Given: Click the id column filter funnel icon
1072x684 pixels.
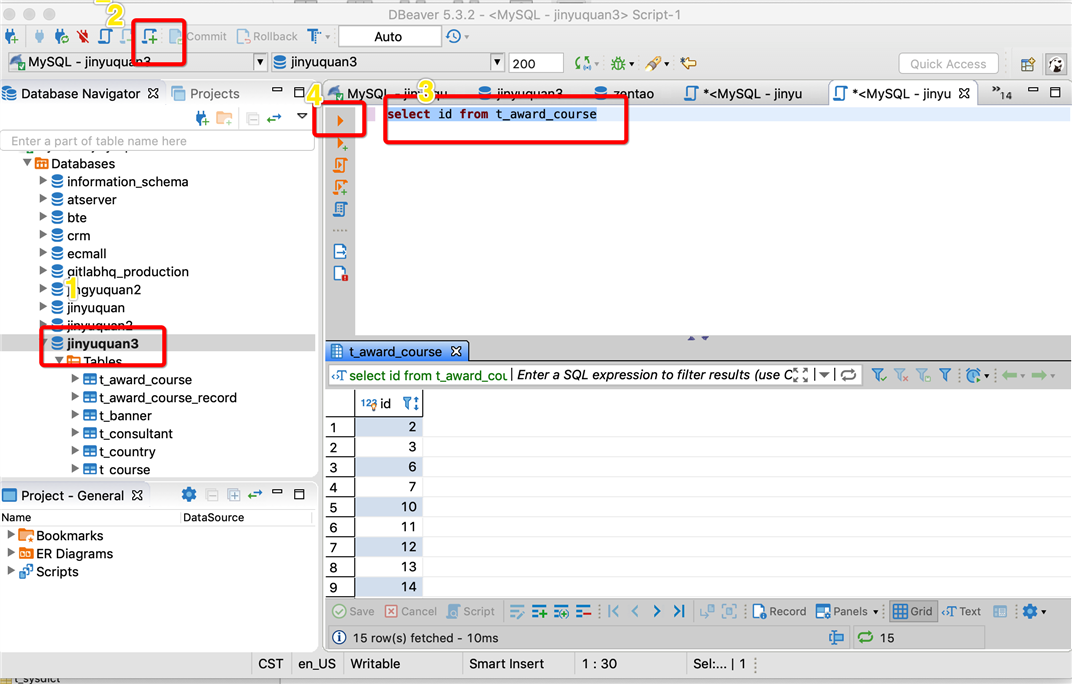Looking at the screenshot, I should [x=407, y=404].
